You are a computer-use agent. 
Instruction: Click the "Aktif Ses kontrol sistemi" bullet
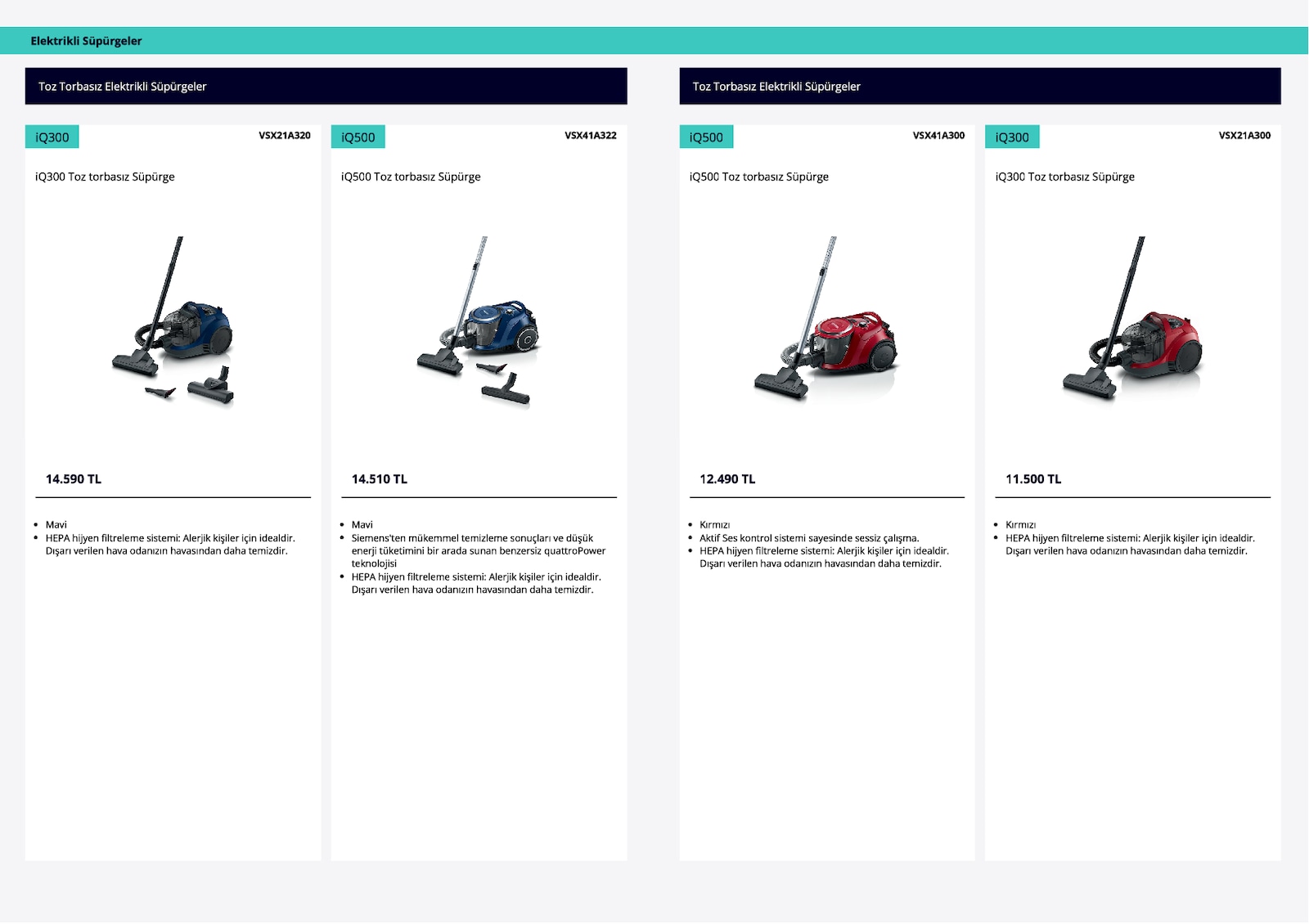tap(809, 538)
